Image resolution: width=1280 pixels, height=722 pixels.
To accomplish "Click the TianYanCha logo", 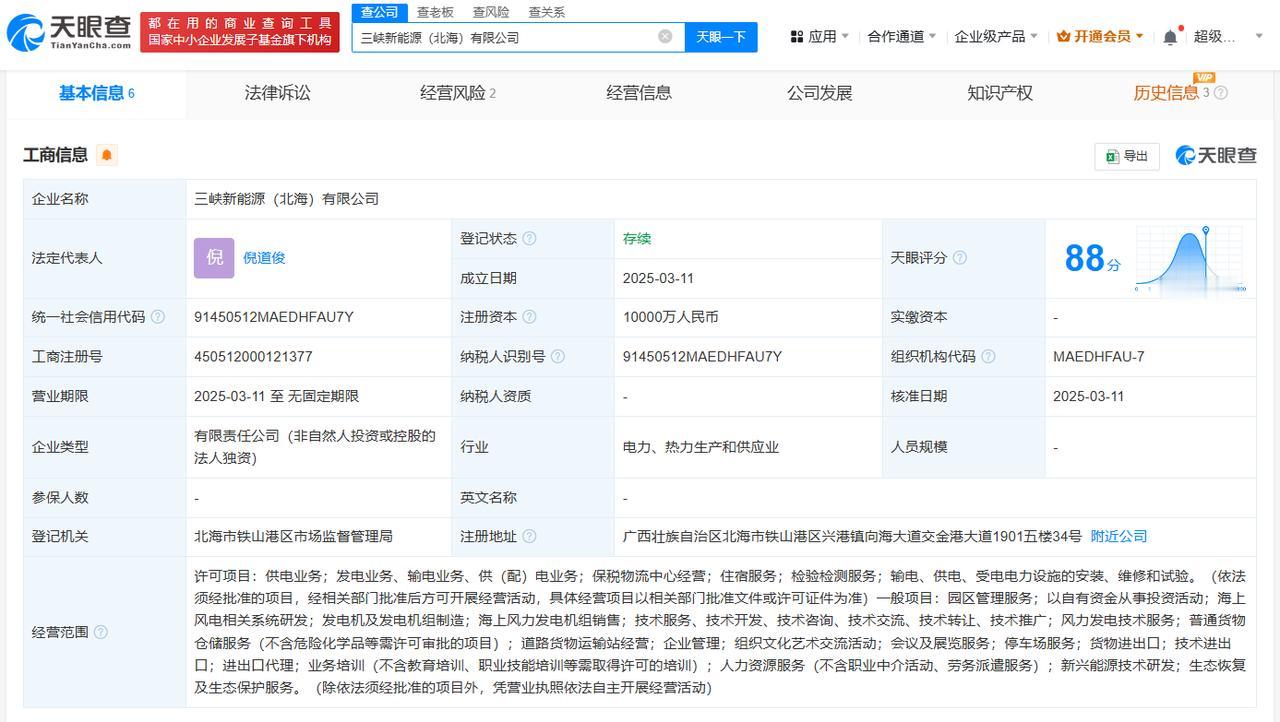I will click(x=68, y=33).
